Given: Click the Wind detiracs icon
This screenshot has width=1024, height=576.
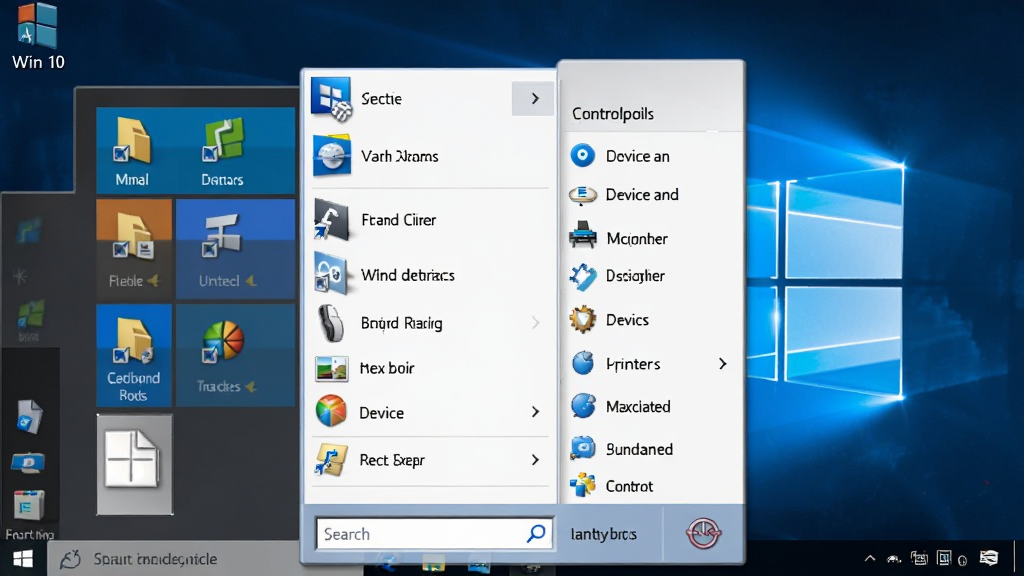Looking at the screenshot, I should point(330,274).
